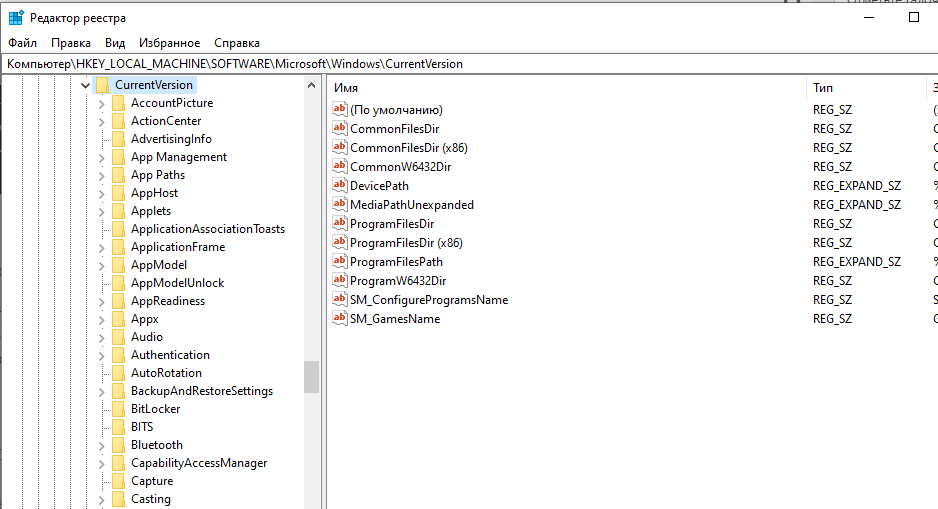Viewport: 938px width, 509px height.
Task: Click the tree pane scroll-up arrow
Action: tap(311, 86)
